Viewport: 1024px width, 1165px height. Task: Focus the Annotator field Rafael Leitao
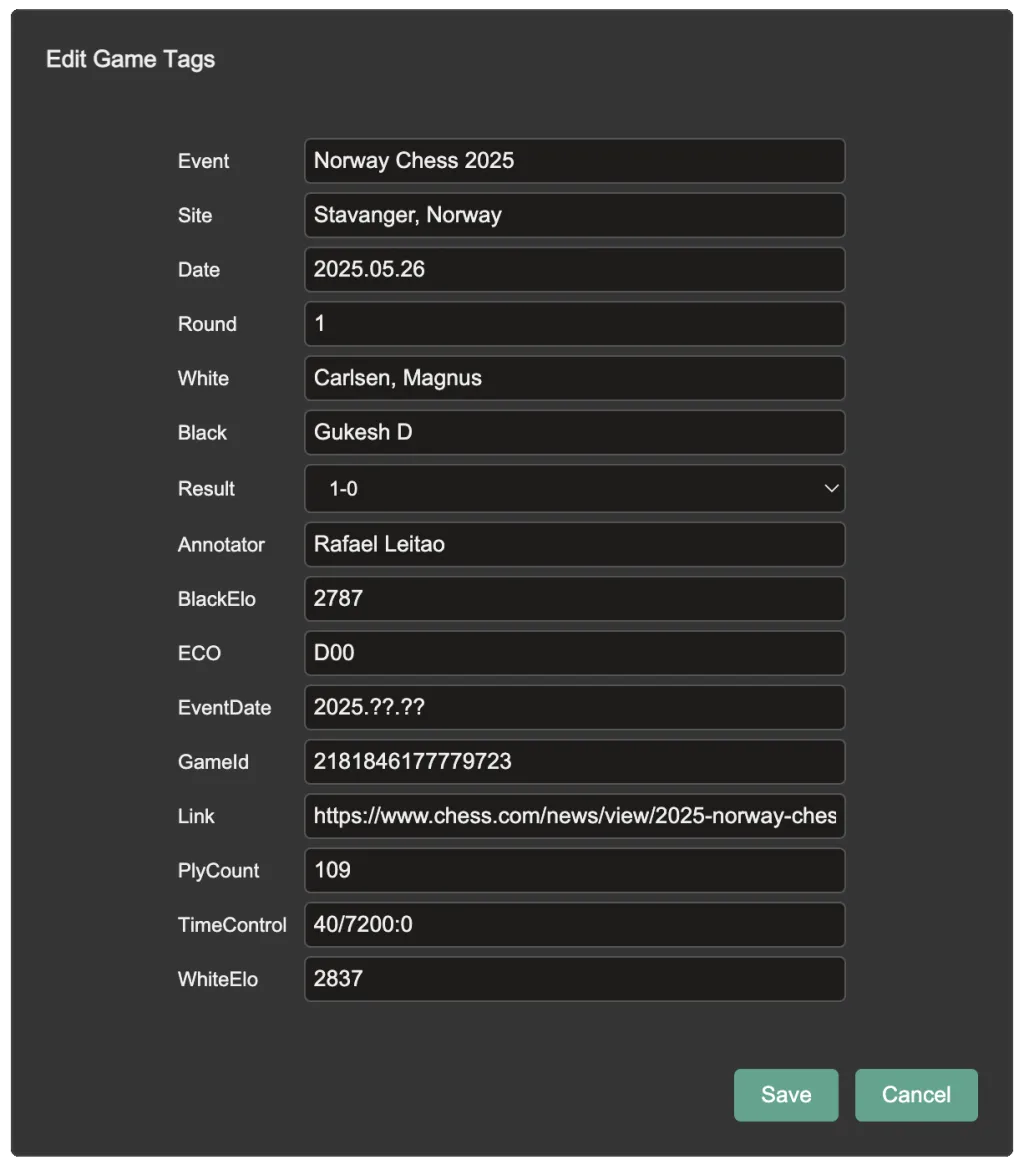point(574,545)
